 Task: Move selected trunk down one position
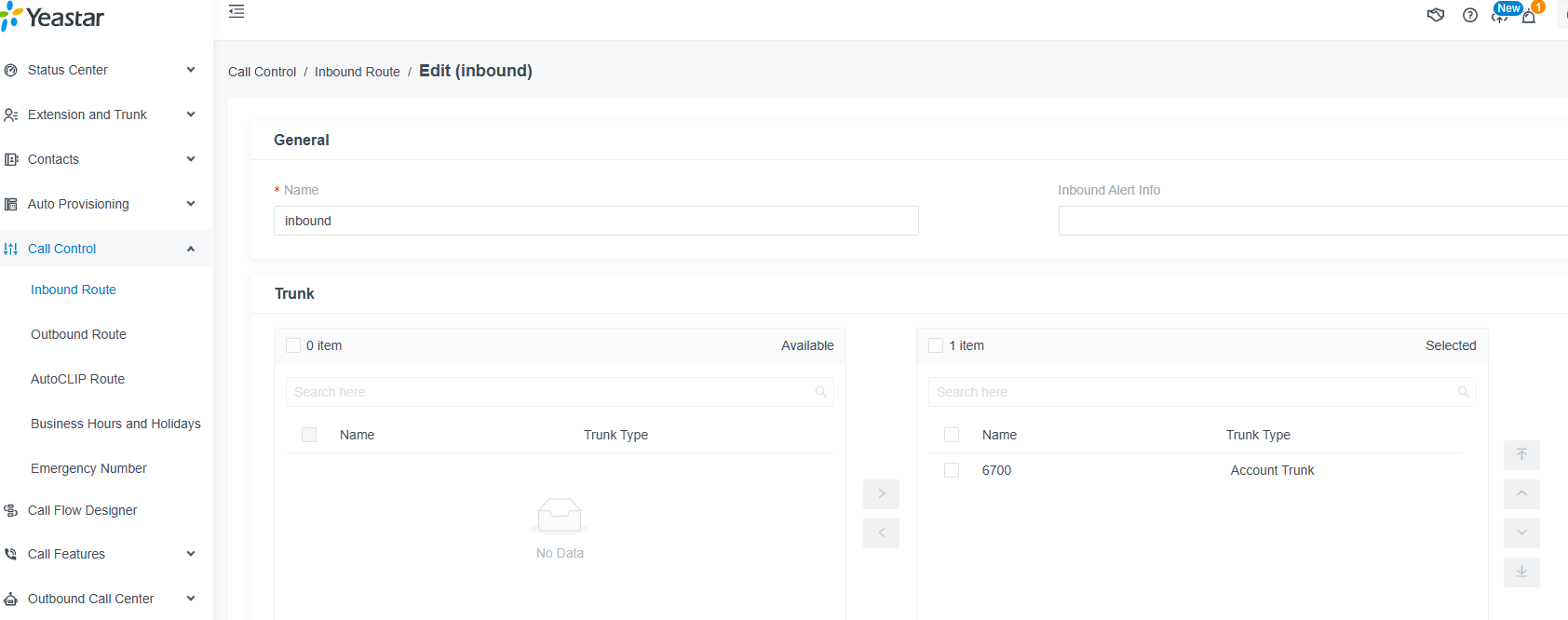pos(1521,533)
